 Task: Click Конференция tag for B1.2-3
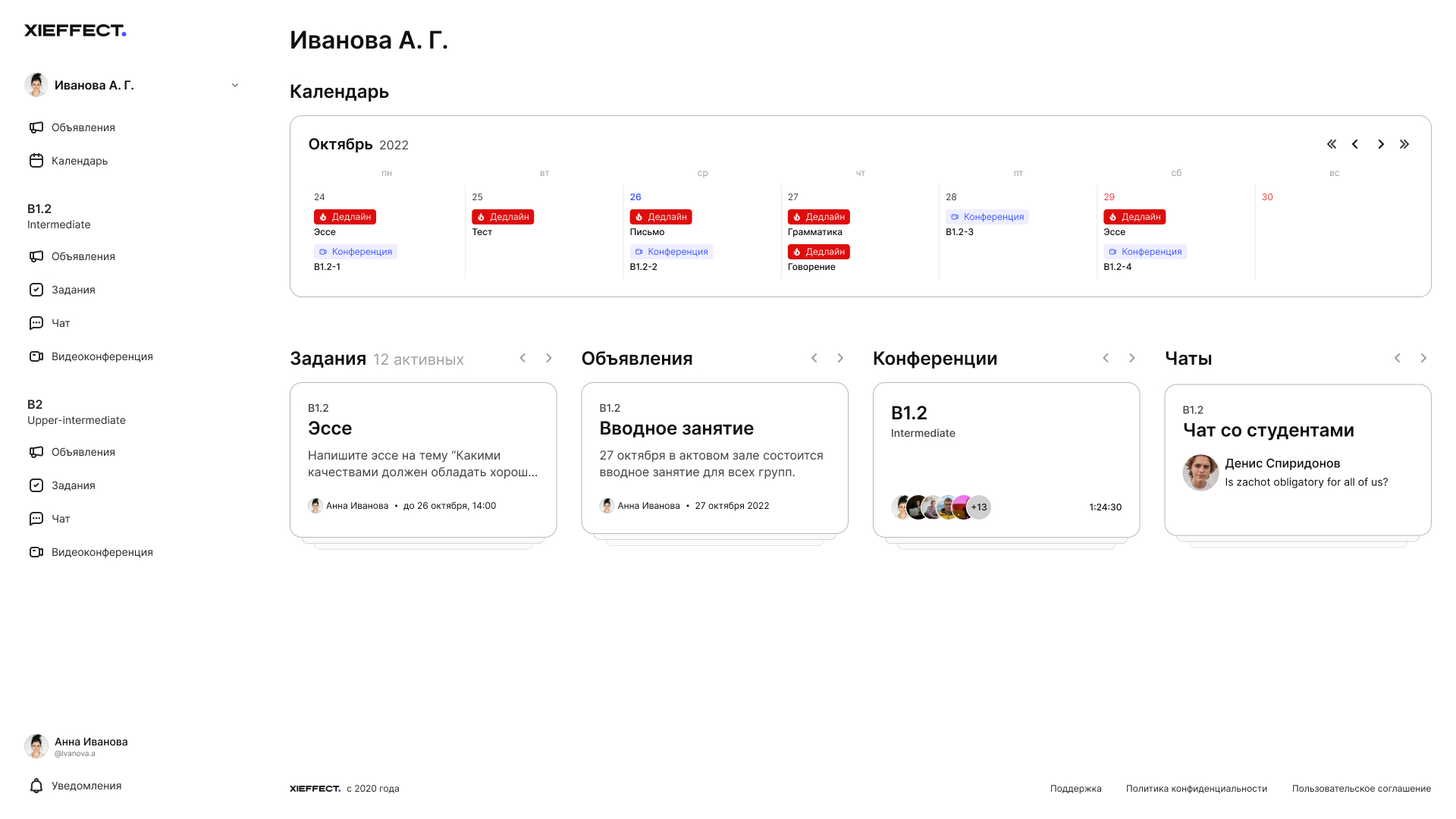[987, 217]
